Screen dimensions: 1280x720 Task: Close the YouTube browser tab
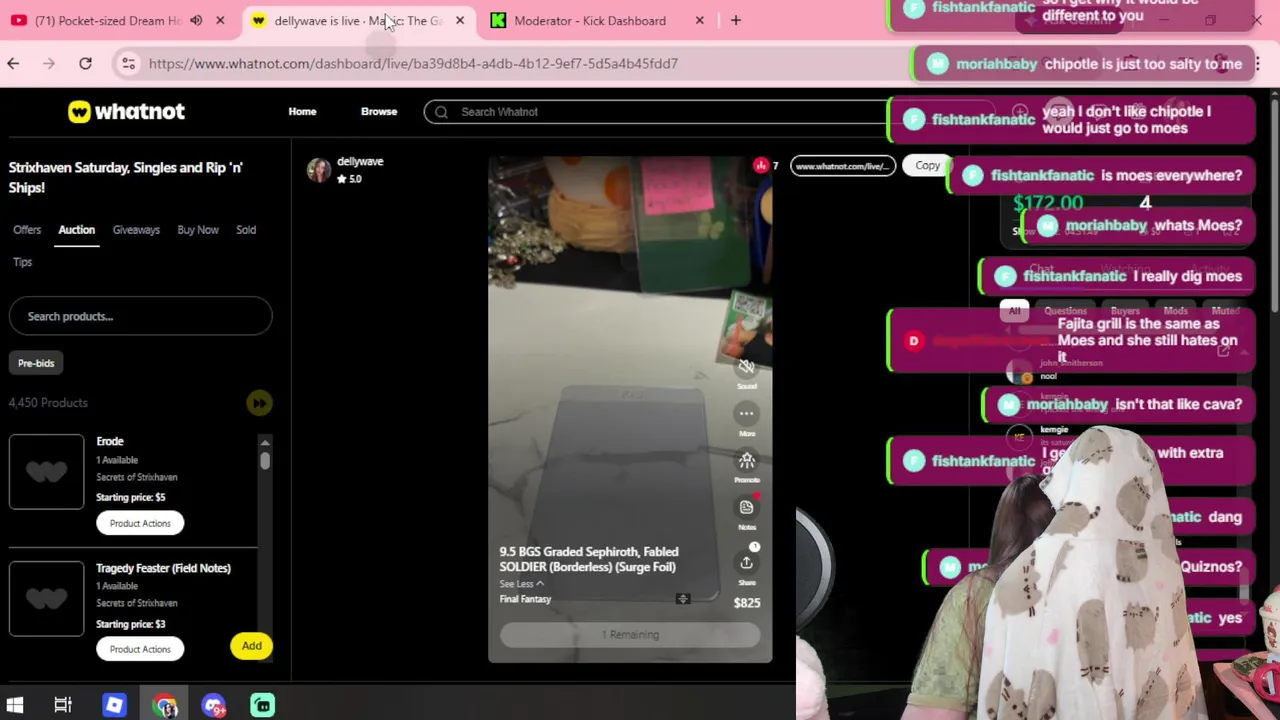click(220, 20)
